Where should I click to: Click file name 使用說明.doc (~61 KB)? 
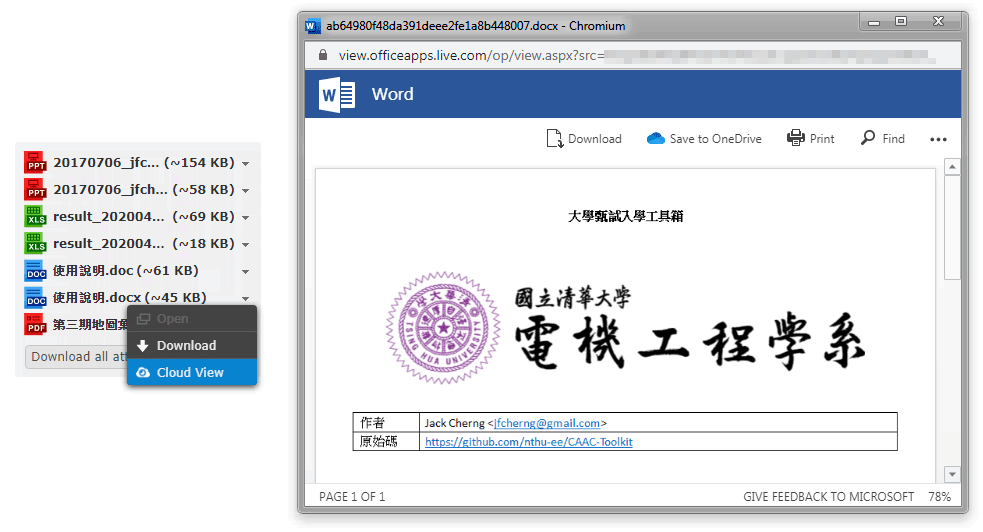pyautogui.click(x=125, y=270)
